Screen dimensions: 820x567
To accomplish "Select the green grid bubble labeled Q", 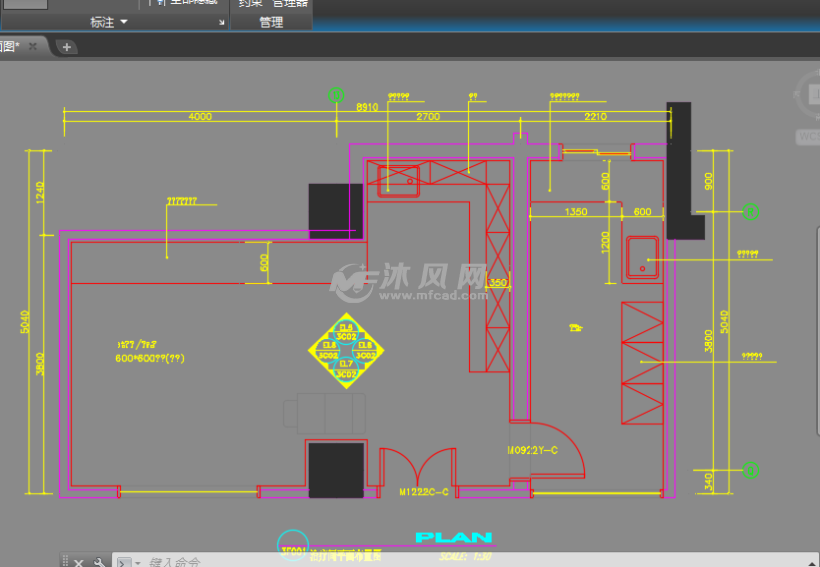I will click(x=750, y=470).
